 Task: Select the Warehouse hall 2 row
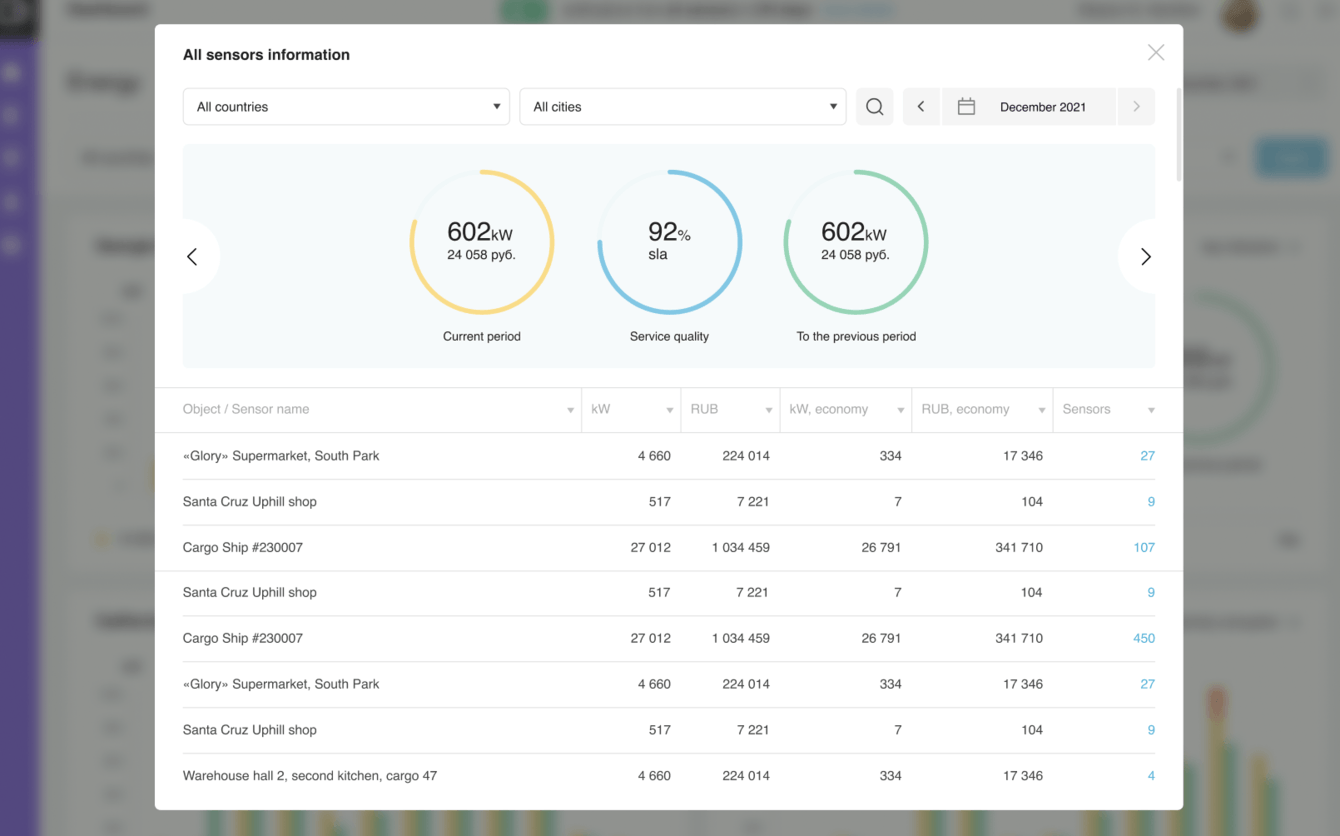point(310,776)
